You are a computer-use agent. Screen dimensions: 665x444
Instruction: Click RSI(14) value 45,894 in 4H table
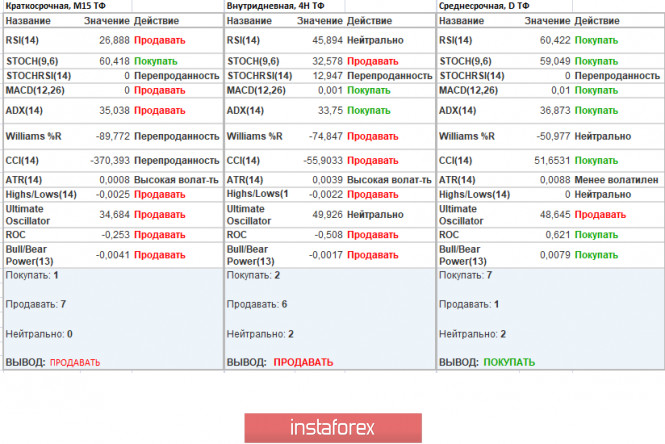click(x=327, y=40)
